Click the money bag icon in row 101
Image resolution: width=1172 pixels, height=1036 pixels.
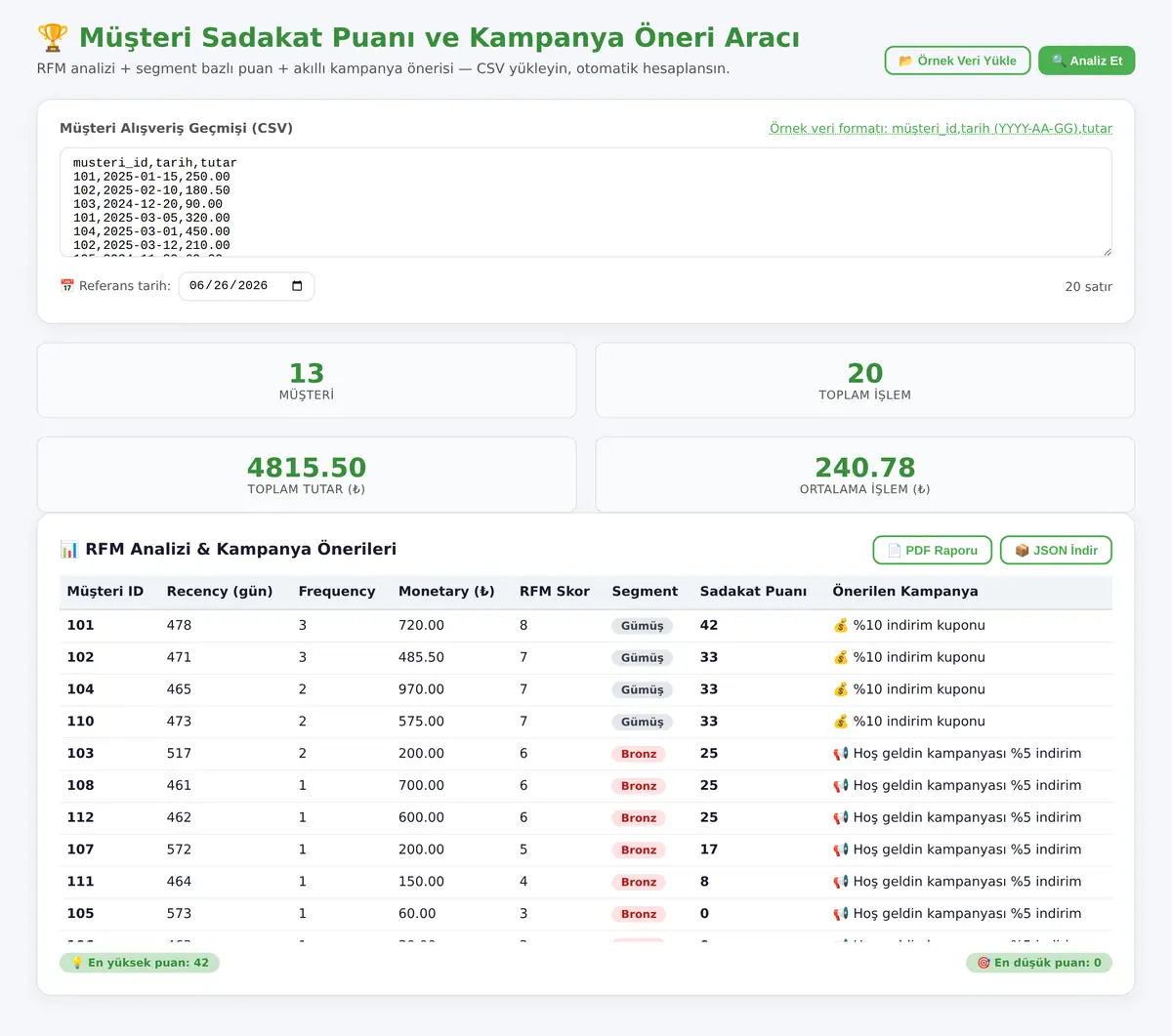pos(841,626)
